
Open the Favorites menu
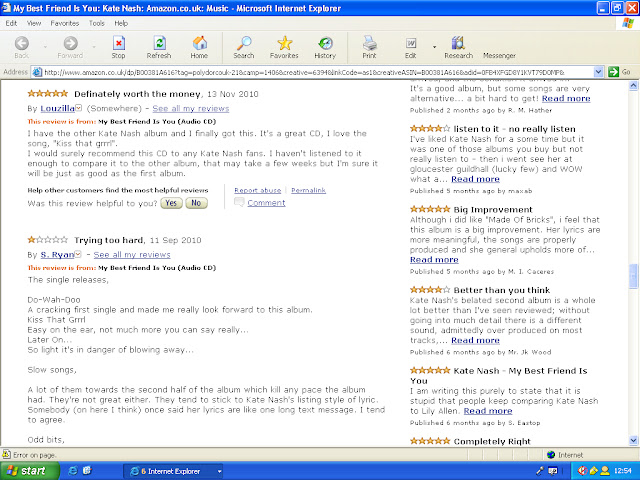(x=64, y=23)
